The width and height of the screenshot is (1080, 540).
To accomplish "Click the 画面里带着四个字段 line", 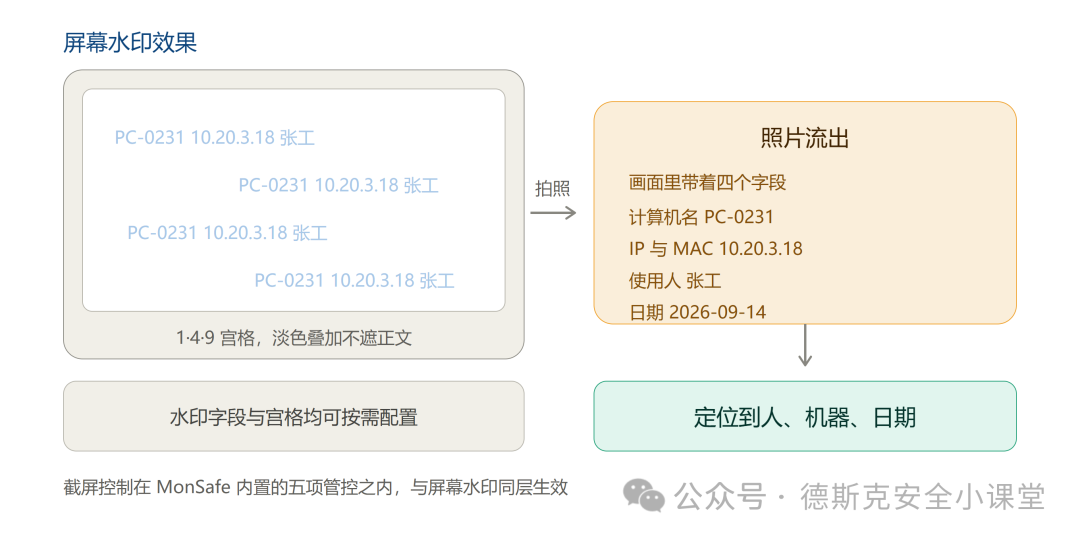I will (x=707, y=183).
